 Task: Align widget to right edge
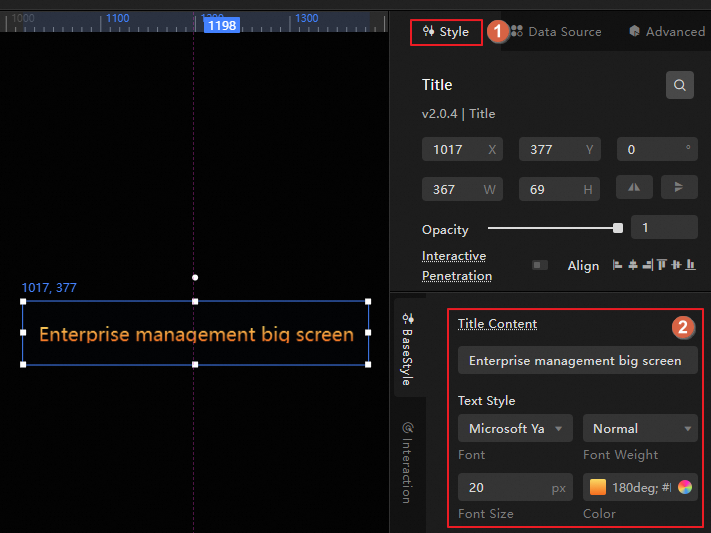click(x=648, y=264)
